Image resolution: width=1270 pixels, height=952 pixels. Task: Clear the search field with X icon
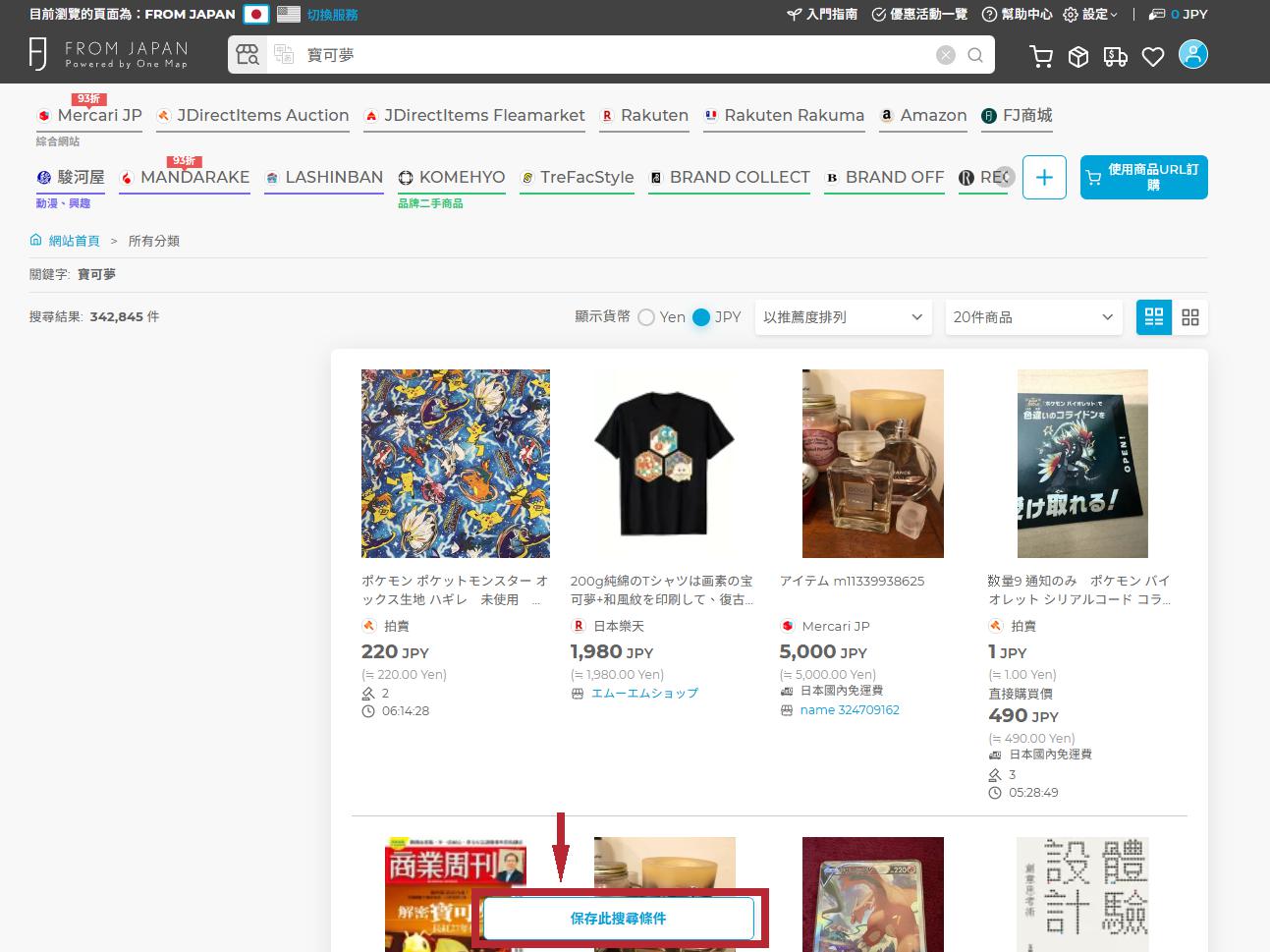pos(946,55)
